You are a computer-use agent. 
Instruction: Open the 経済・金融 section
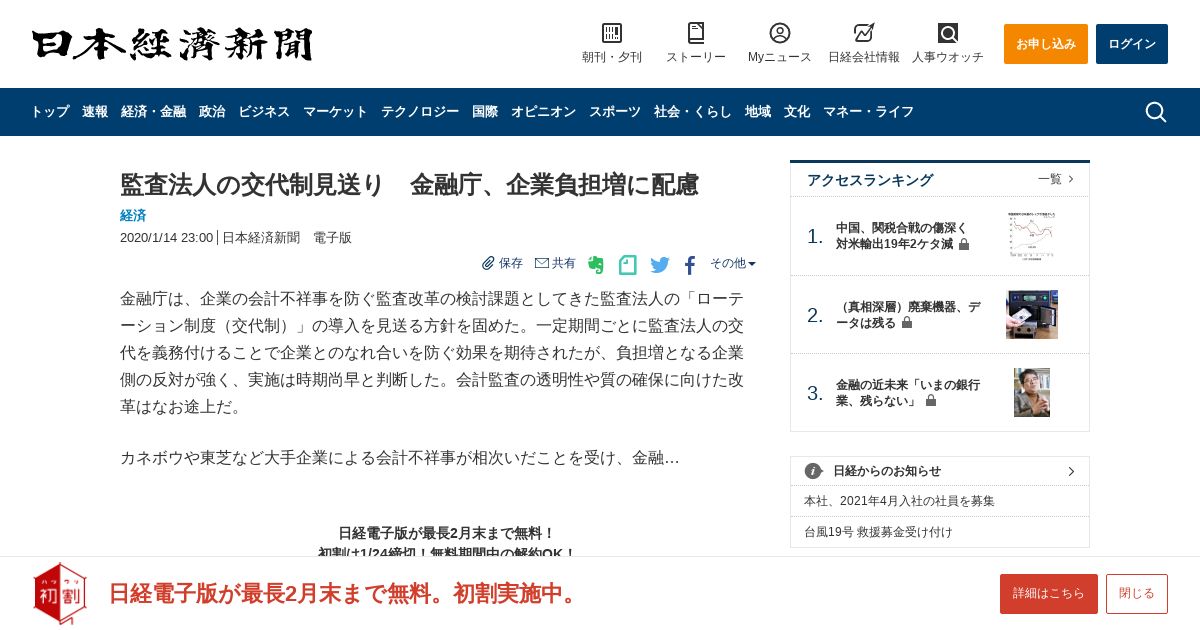(x=153, y=112)
